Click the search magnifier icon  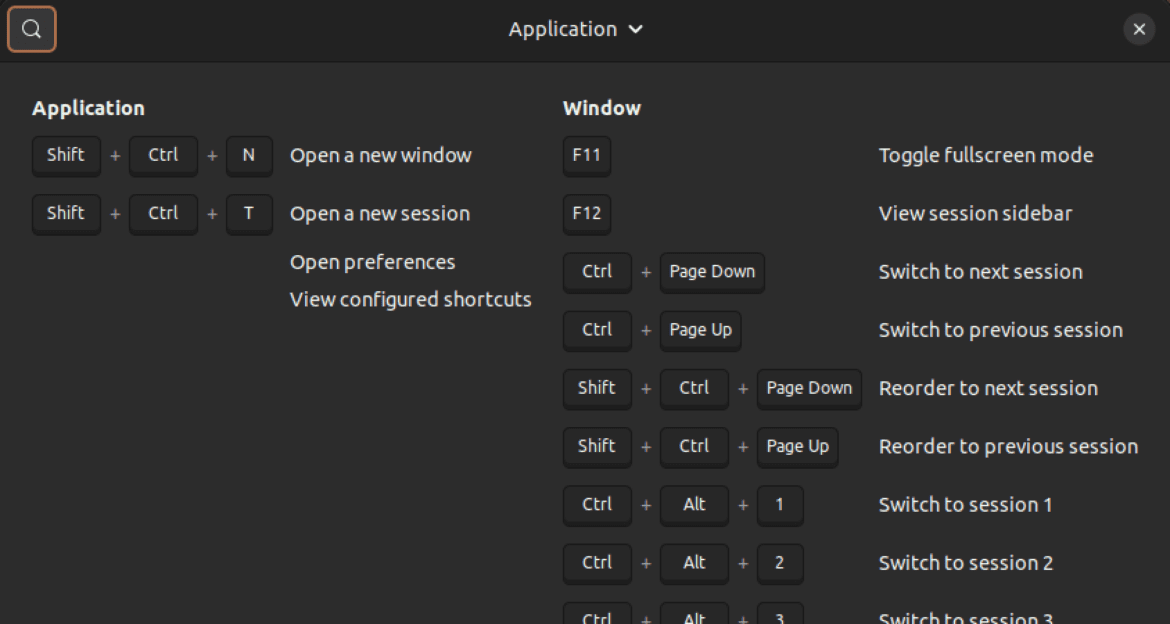[31, 29]
